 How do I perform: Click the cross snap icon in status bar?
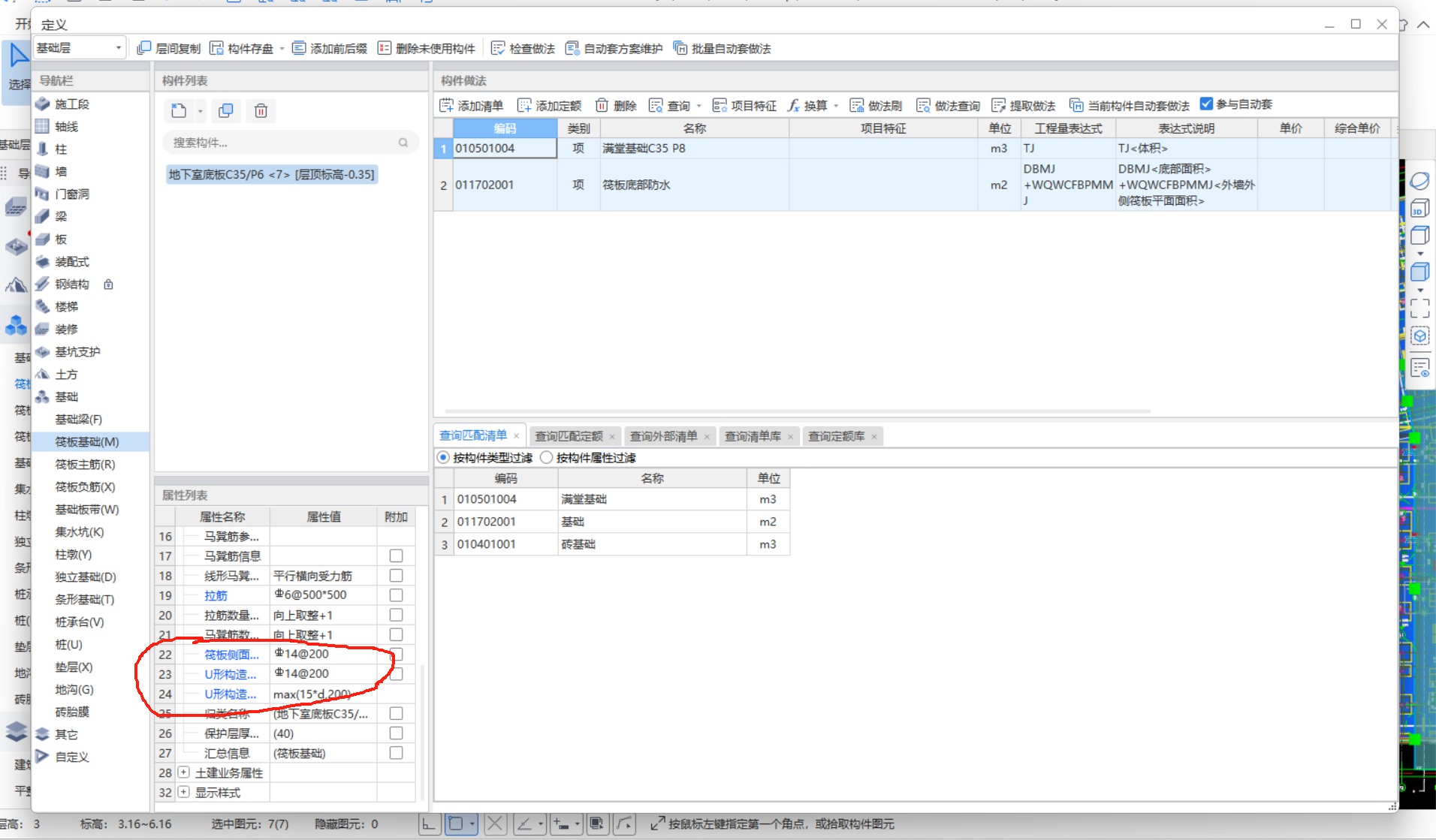(495, 823)
